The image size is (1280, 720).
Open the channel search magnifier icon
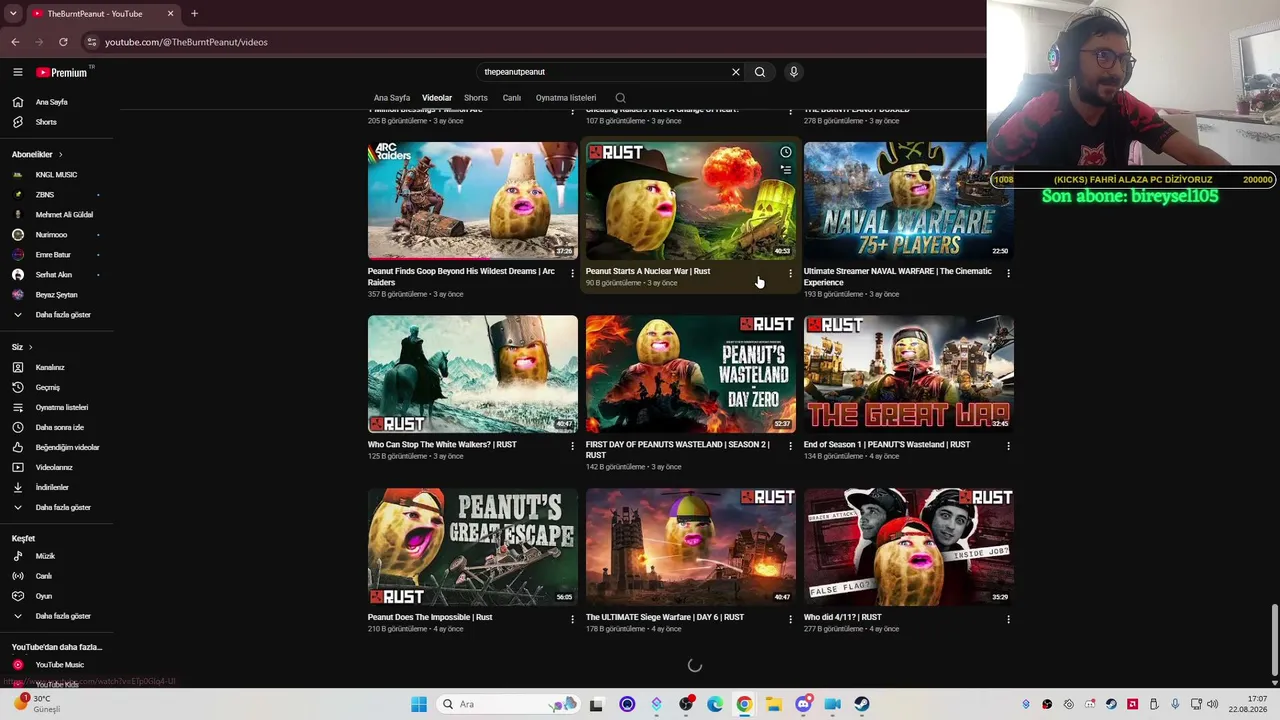pos(621,98)
